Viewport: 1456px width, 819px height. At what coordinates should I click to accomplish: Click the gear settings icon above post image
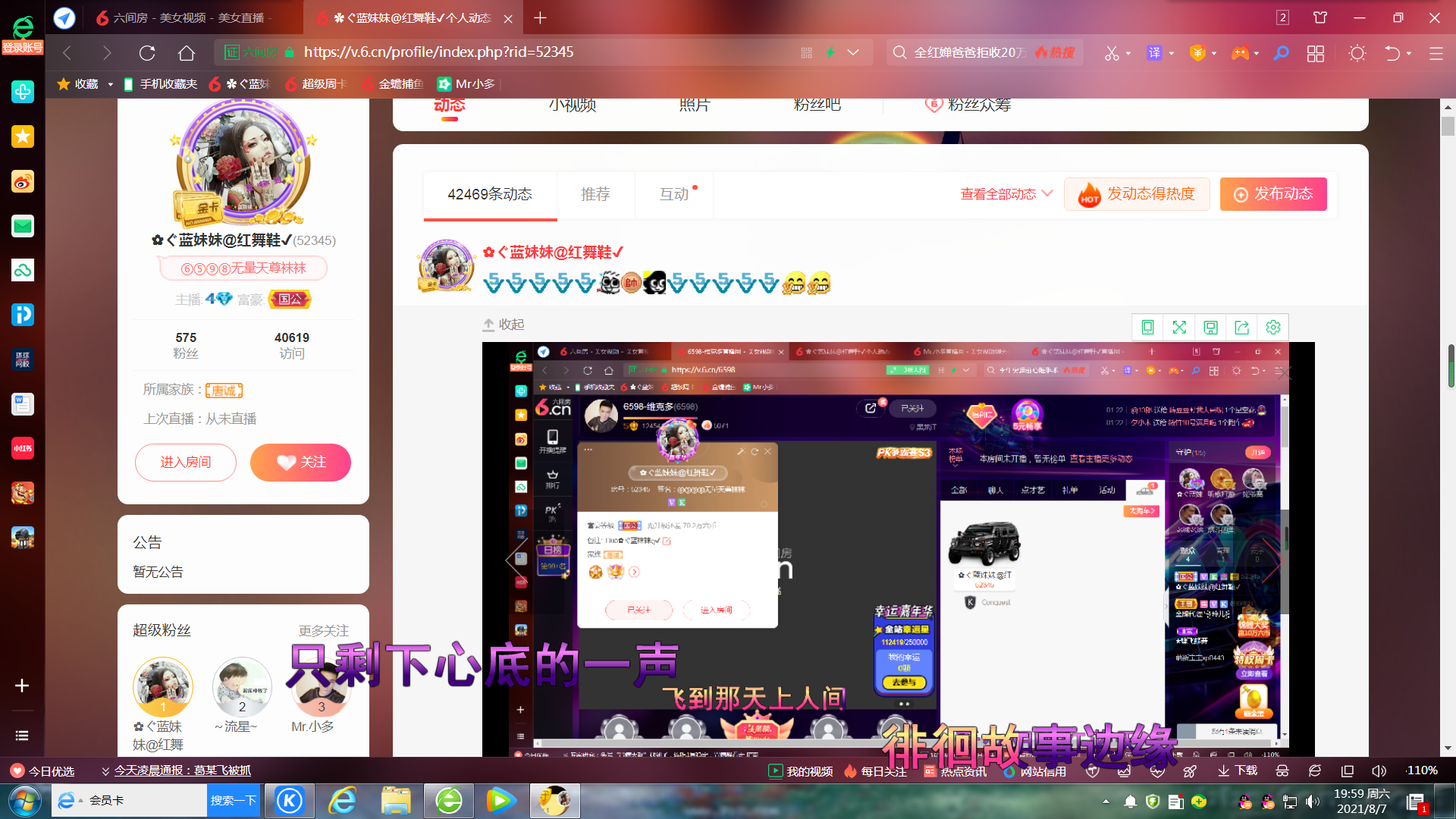click(x=1273, y=327)
